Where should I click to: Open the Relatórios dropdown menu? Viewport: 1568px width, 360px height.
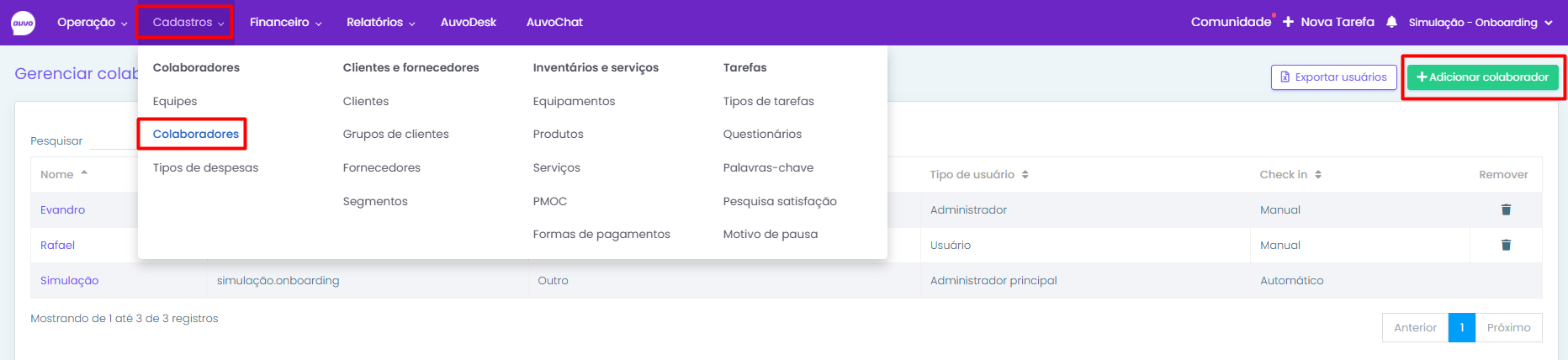pyautogui.click(x=381, y=23)
